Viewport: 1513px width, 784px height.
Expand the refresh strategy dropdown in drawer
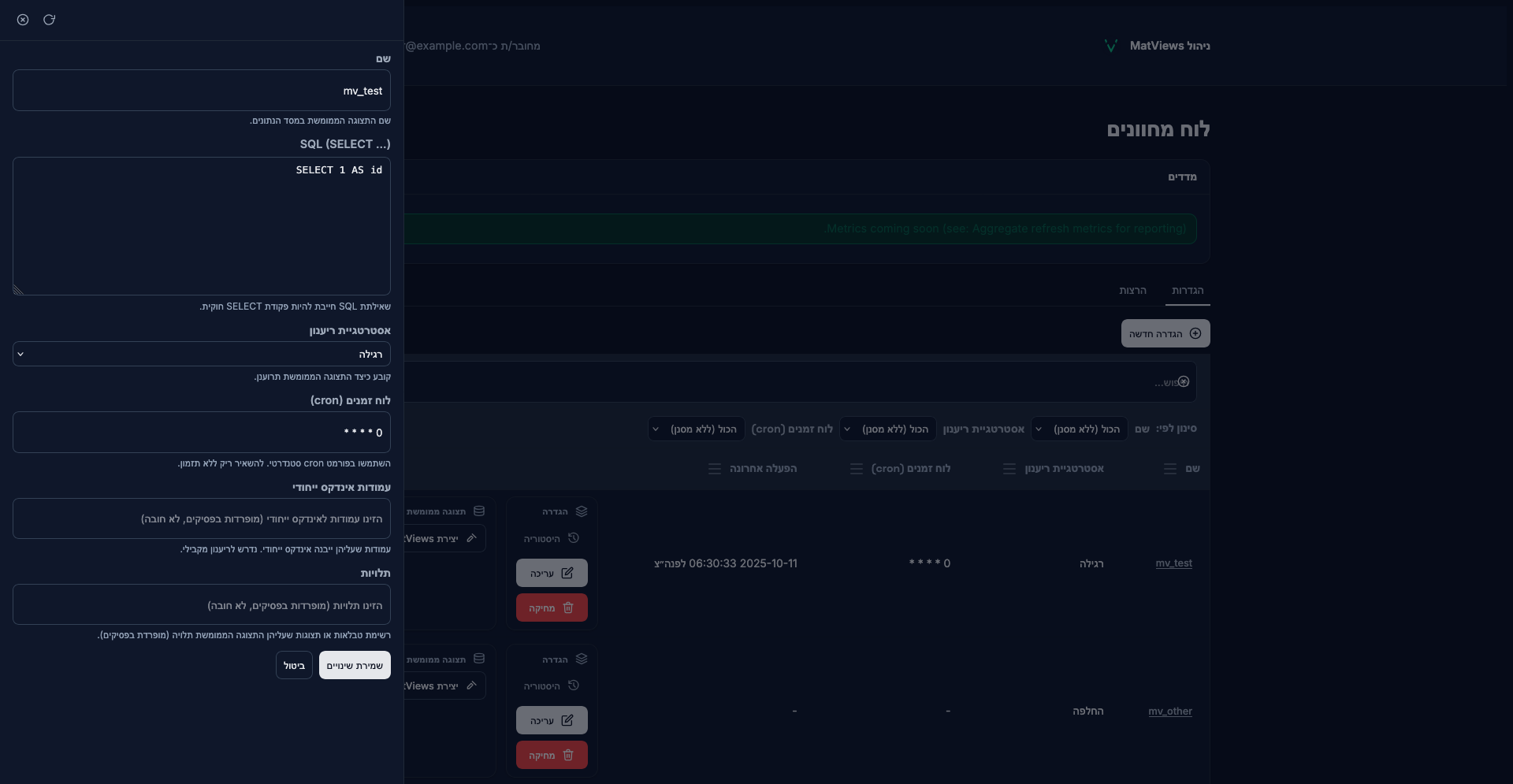pos(202,354)
